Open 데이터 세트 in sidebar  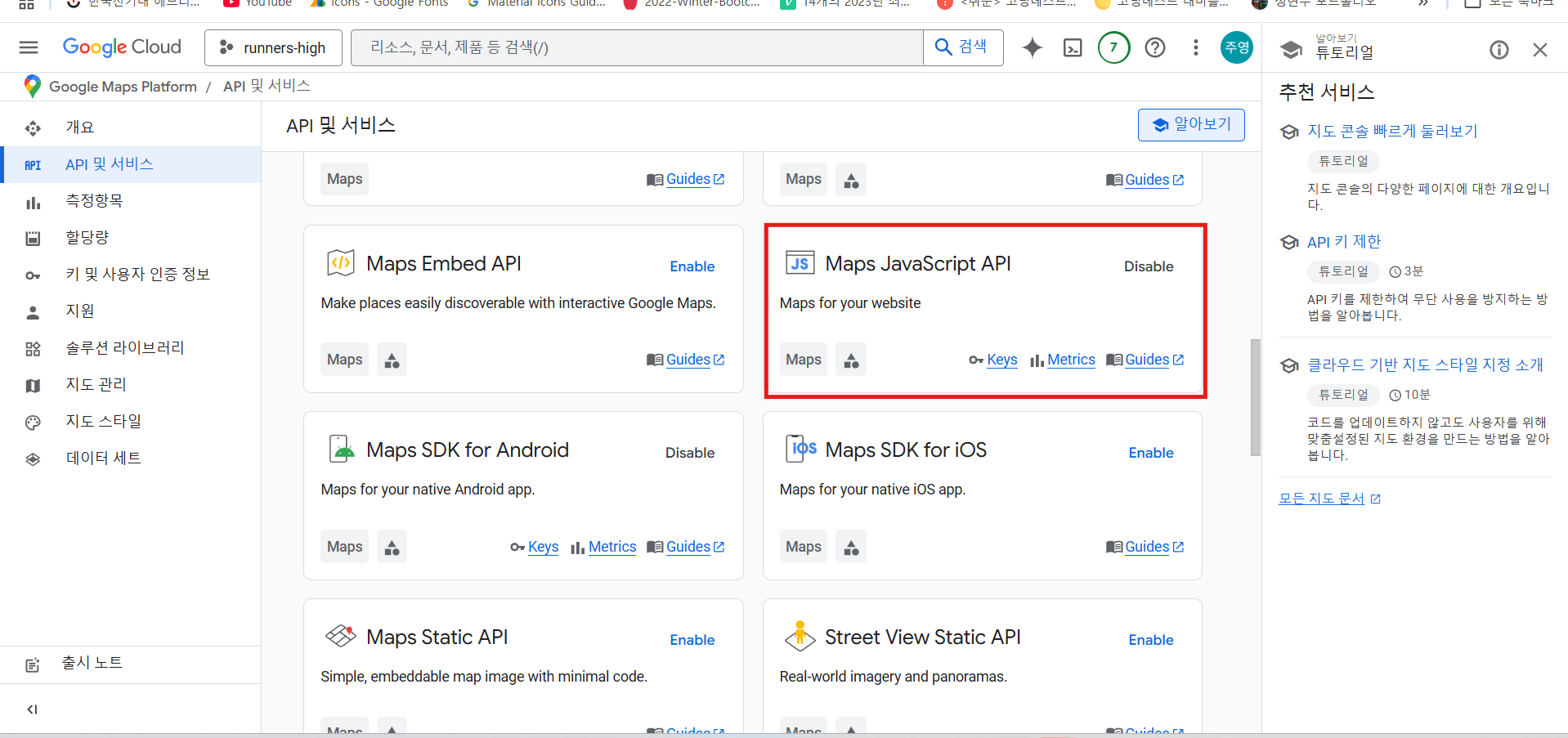click(x=131, y=458)
